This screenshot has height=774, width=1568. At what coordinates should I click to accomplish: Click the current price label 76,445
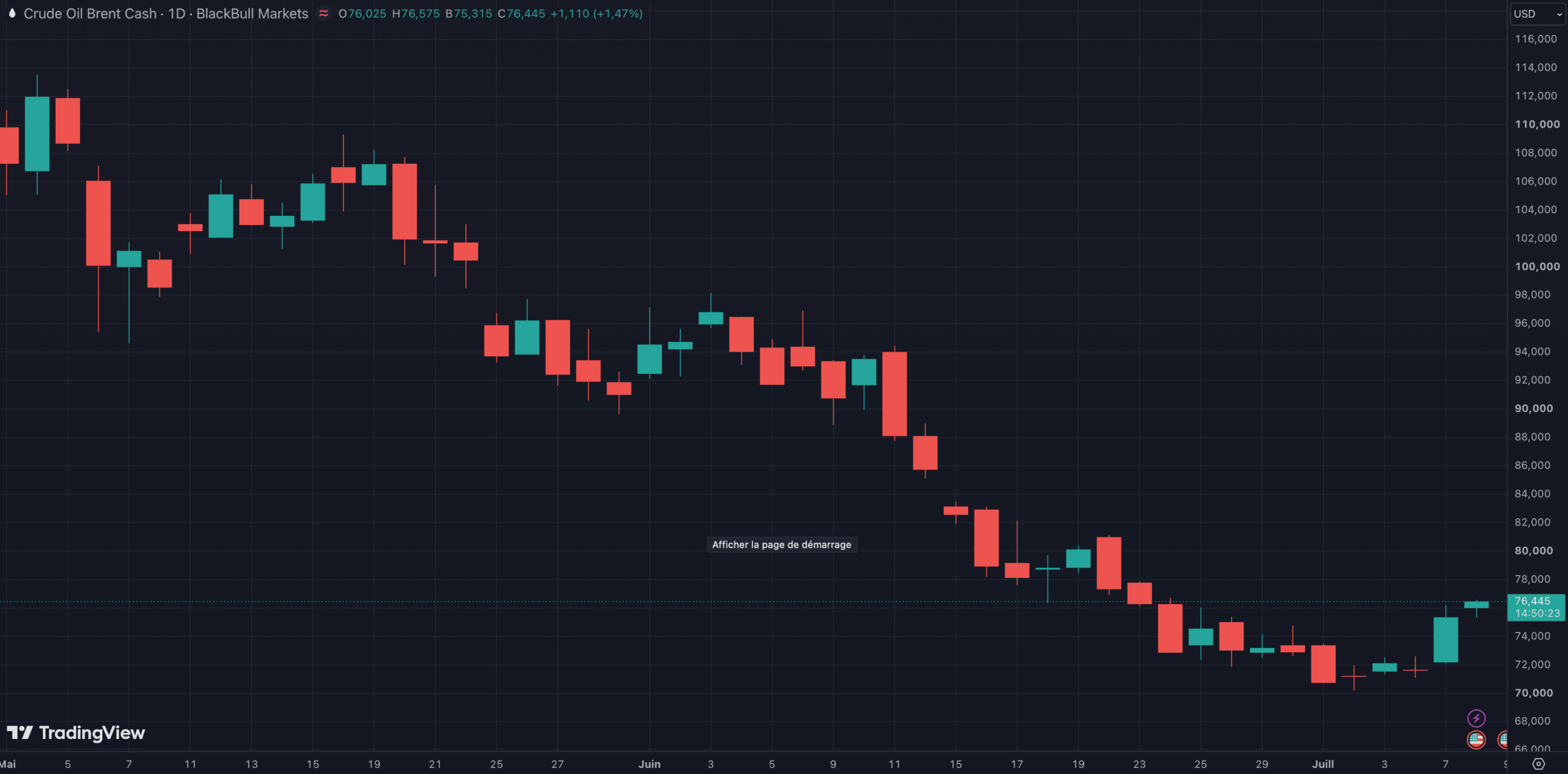[1532, 601]
